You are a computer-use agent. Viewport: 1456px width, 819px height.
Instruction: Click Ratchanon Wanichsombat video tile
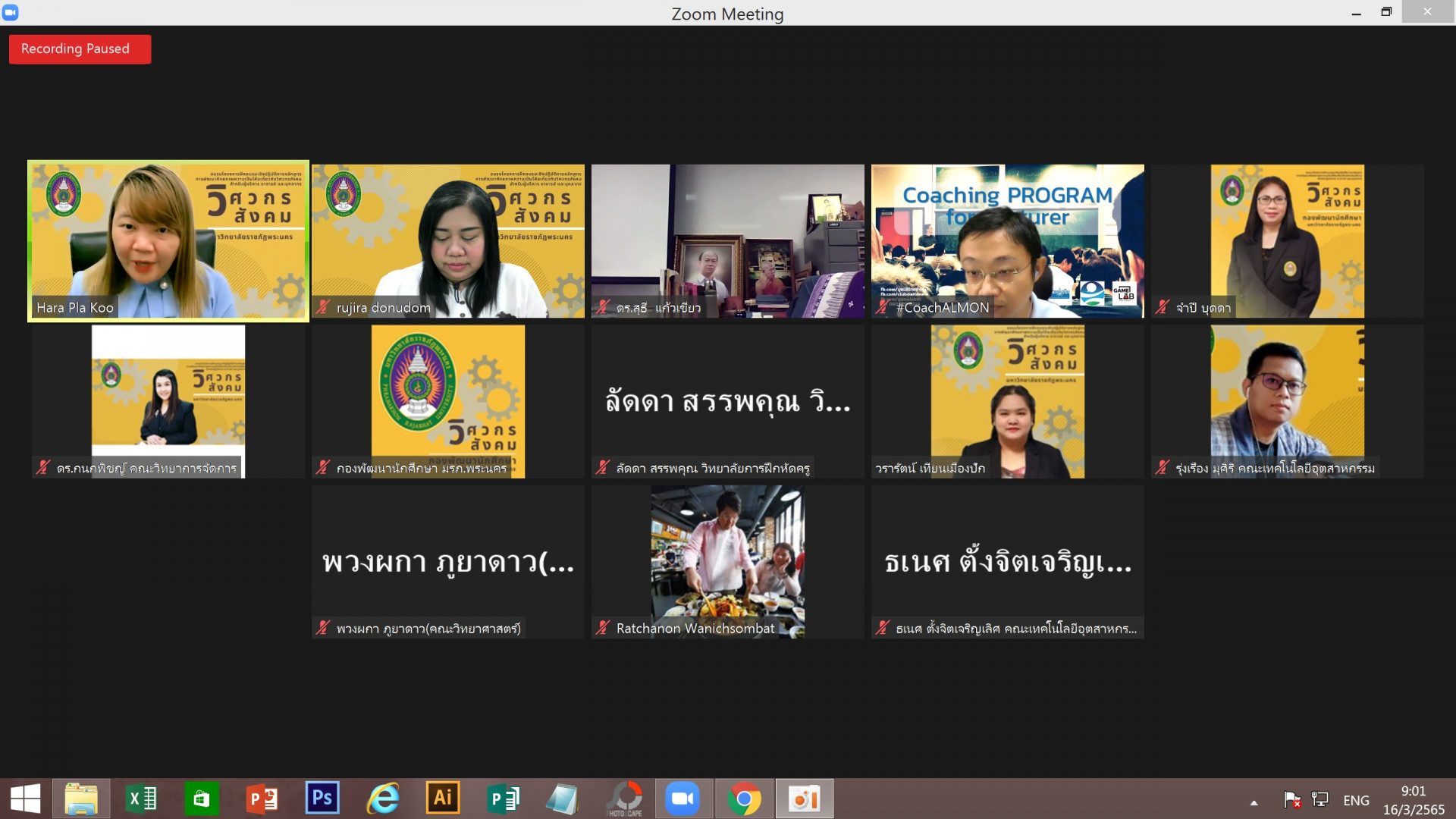[727, 561]
